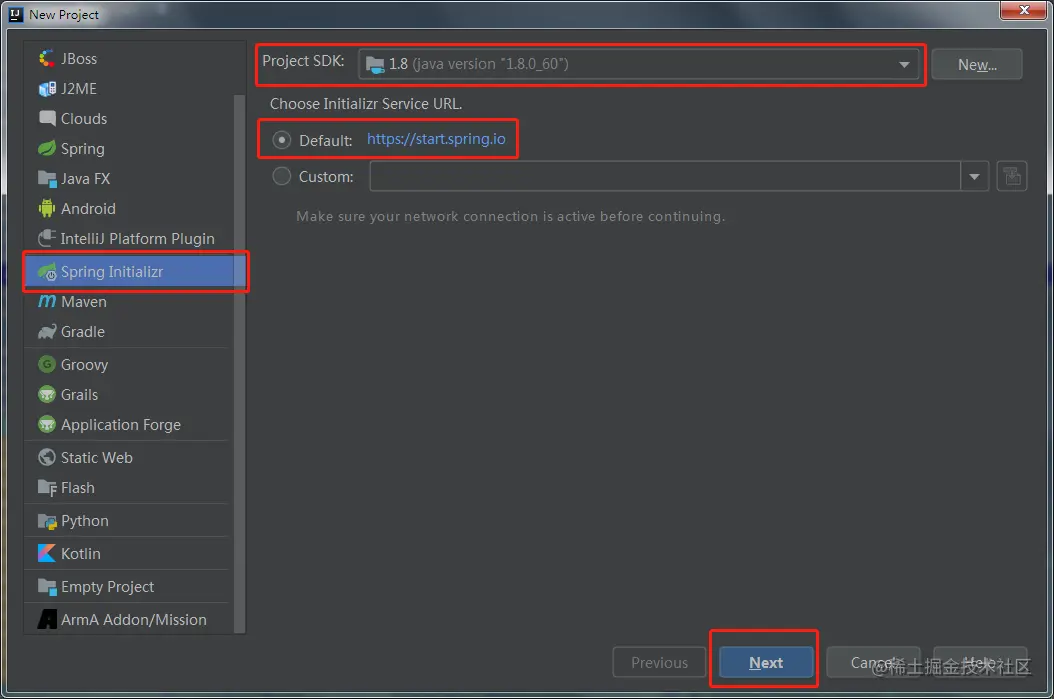Select the Application Forge label
This screenshot has height=699, width=1054.
click(x=121, y=425)
